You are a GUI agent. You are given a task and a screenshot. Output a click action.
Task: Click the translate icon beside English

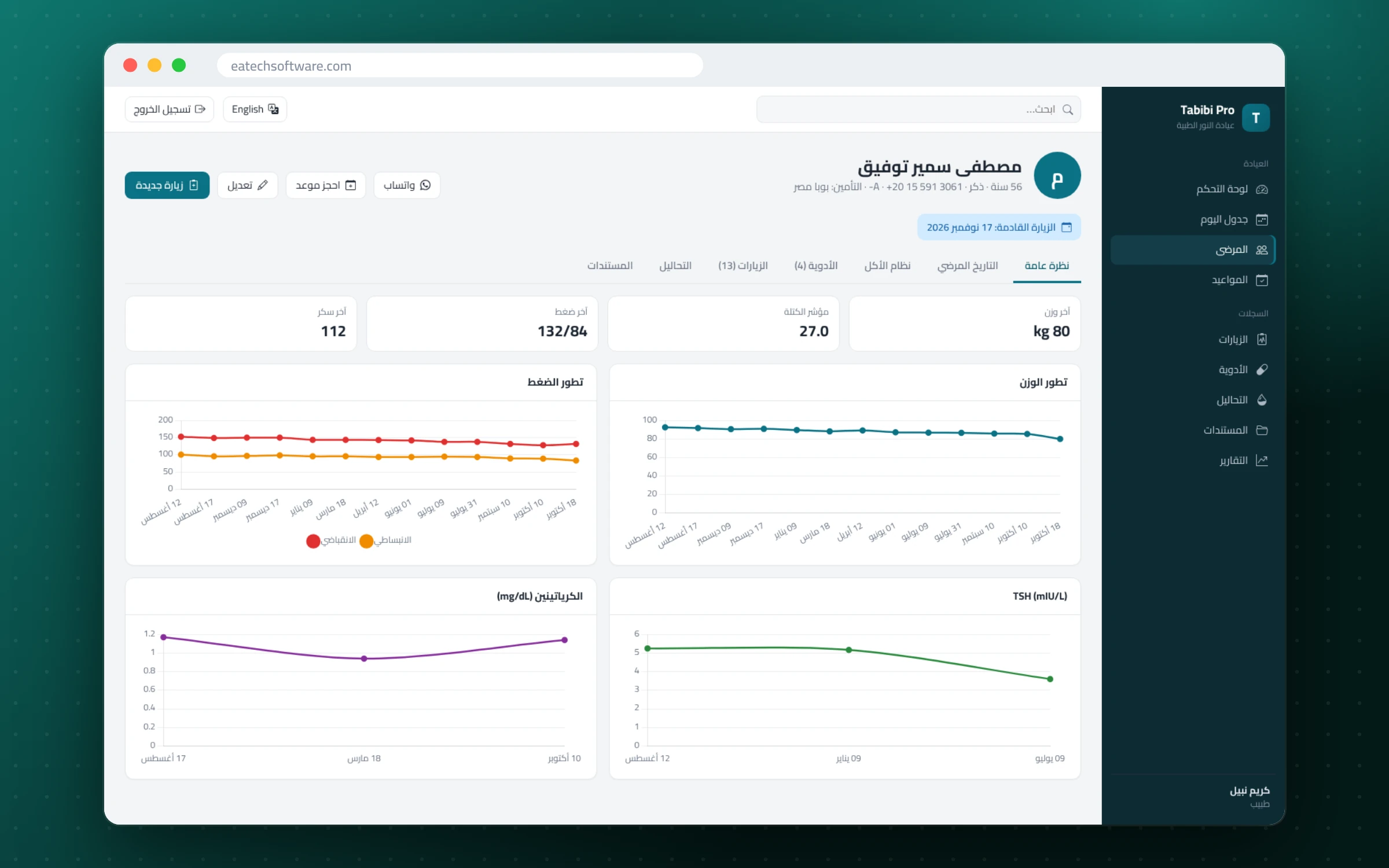(x=273, y=109)
